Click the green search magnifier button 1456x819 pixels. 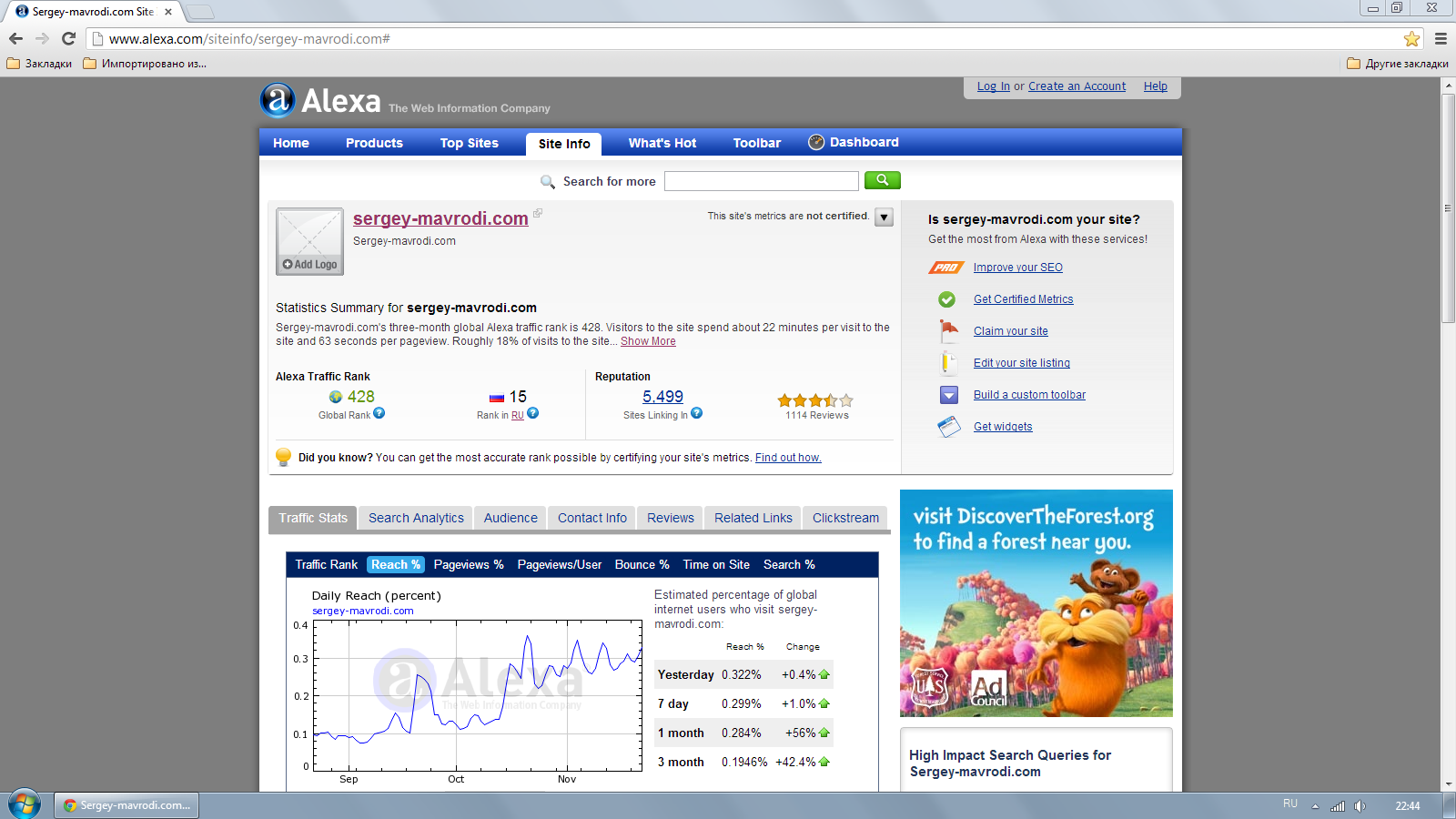pyautogui.click(x=882, y=180)
